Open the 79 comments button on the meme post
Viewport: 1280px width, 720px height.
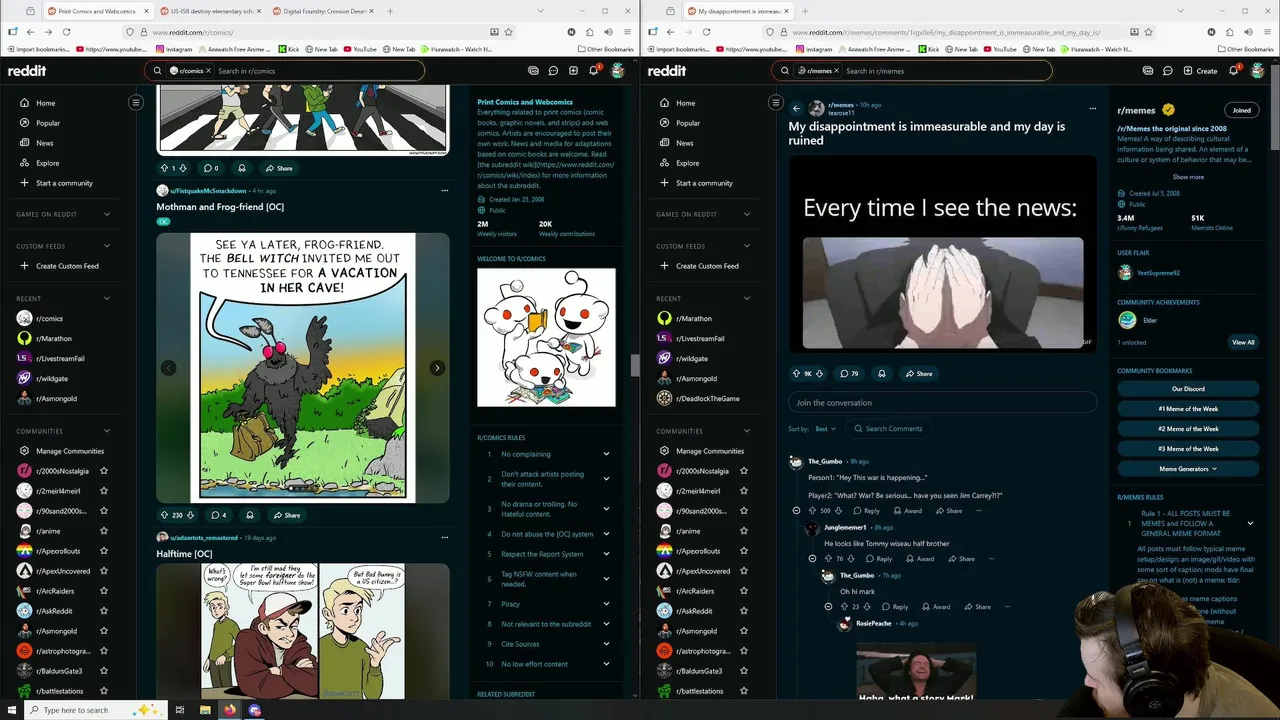pyautogui.click(x=849, y=373)
